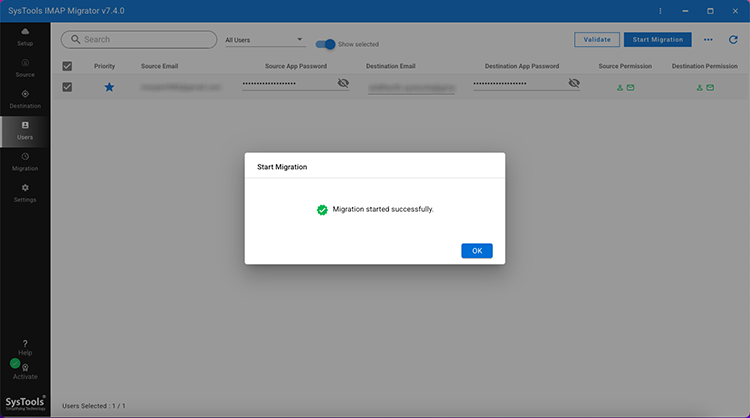
Task: Click the refresh icon in the toolbar
Action: click(733, 40)
